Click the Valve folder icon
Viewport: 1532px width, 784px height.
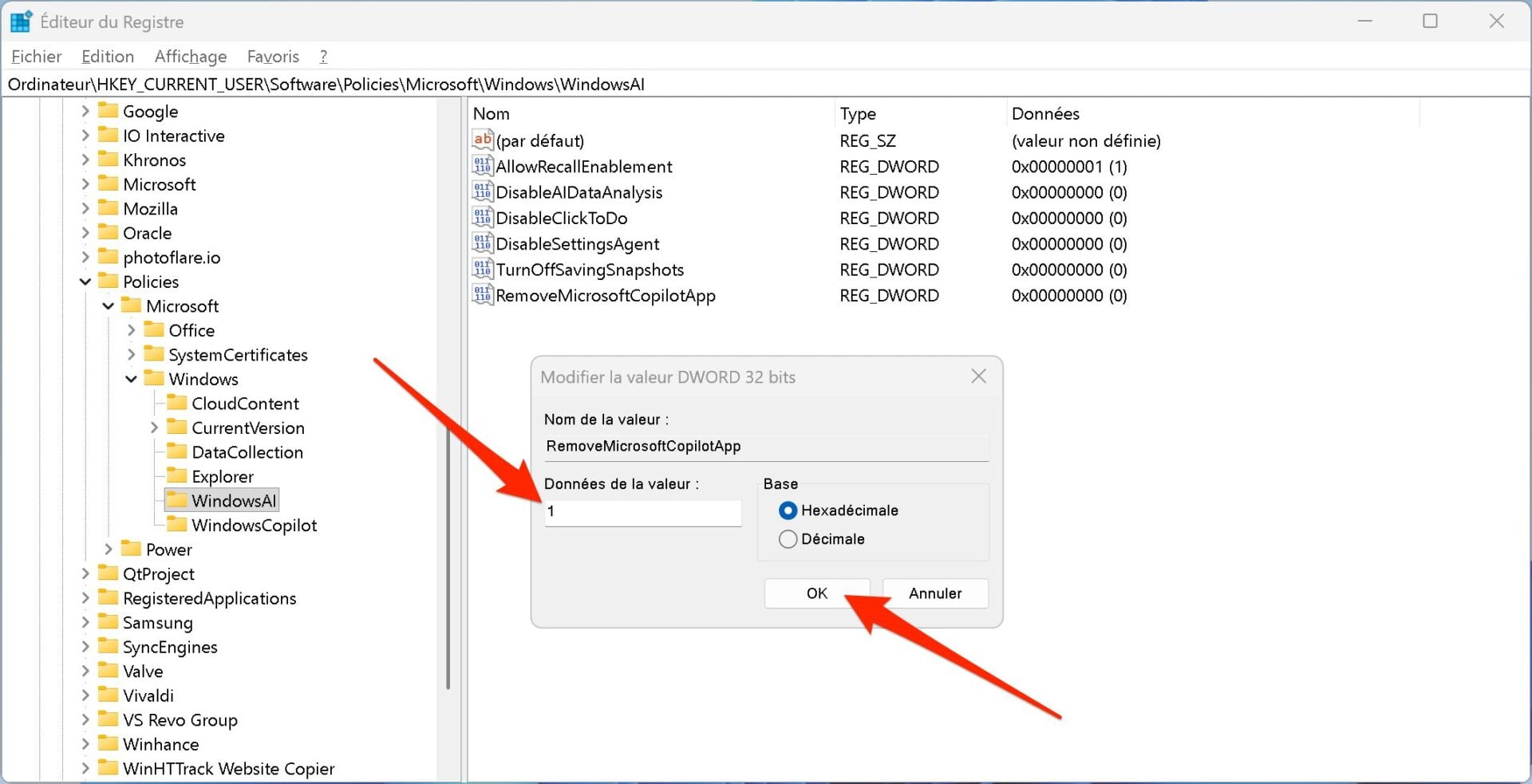(108, 670)
